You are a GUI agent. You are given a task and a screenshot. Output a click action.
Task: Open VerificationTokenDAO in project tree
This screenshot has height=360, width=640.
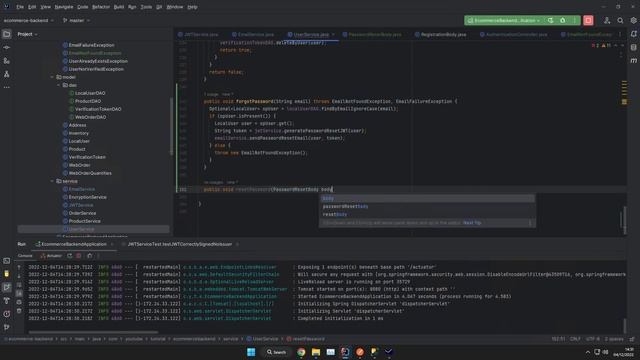pos(98,109)
